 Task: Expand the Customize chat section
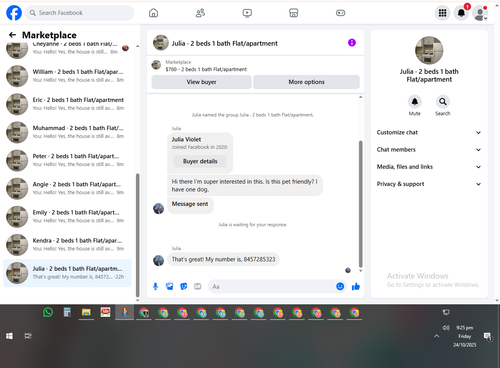tap(429, 133)
